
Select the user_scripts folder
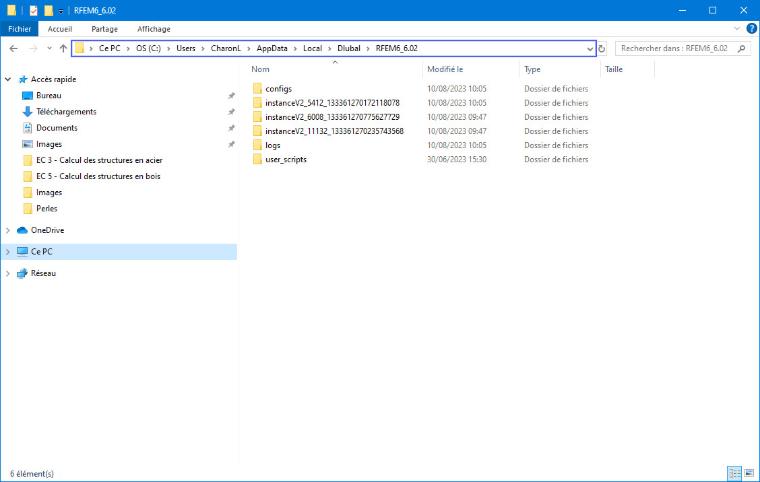[x=286, y=159]
